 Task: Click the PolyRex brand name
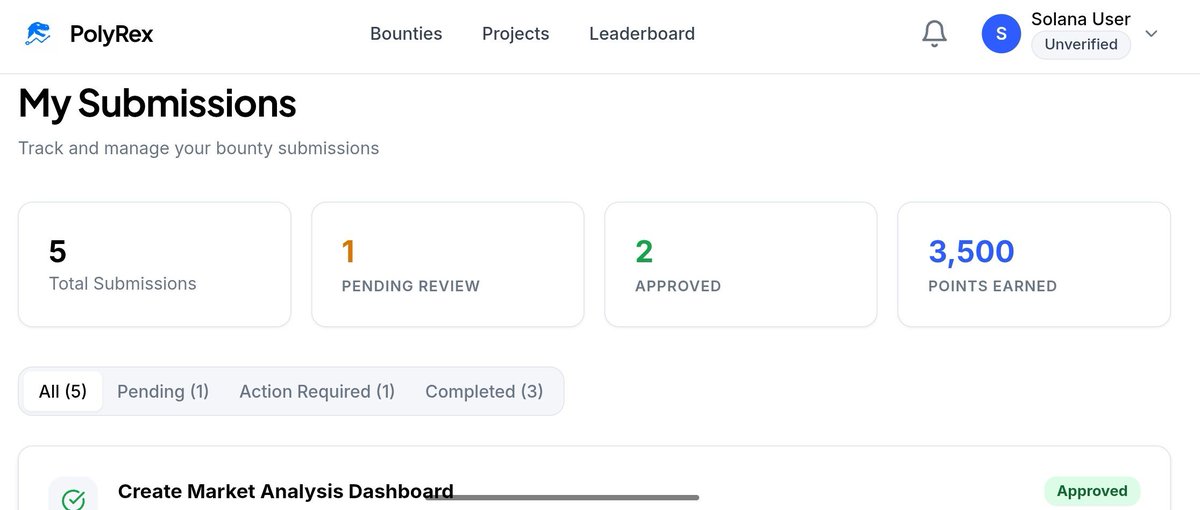[112, 34]
